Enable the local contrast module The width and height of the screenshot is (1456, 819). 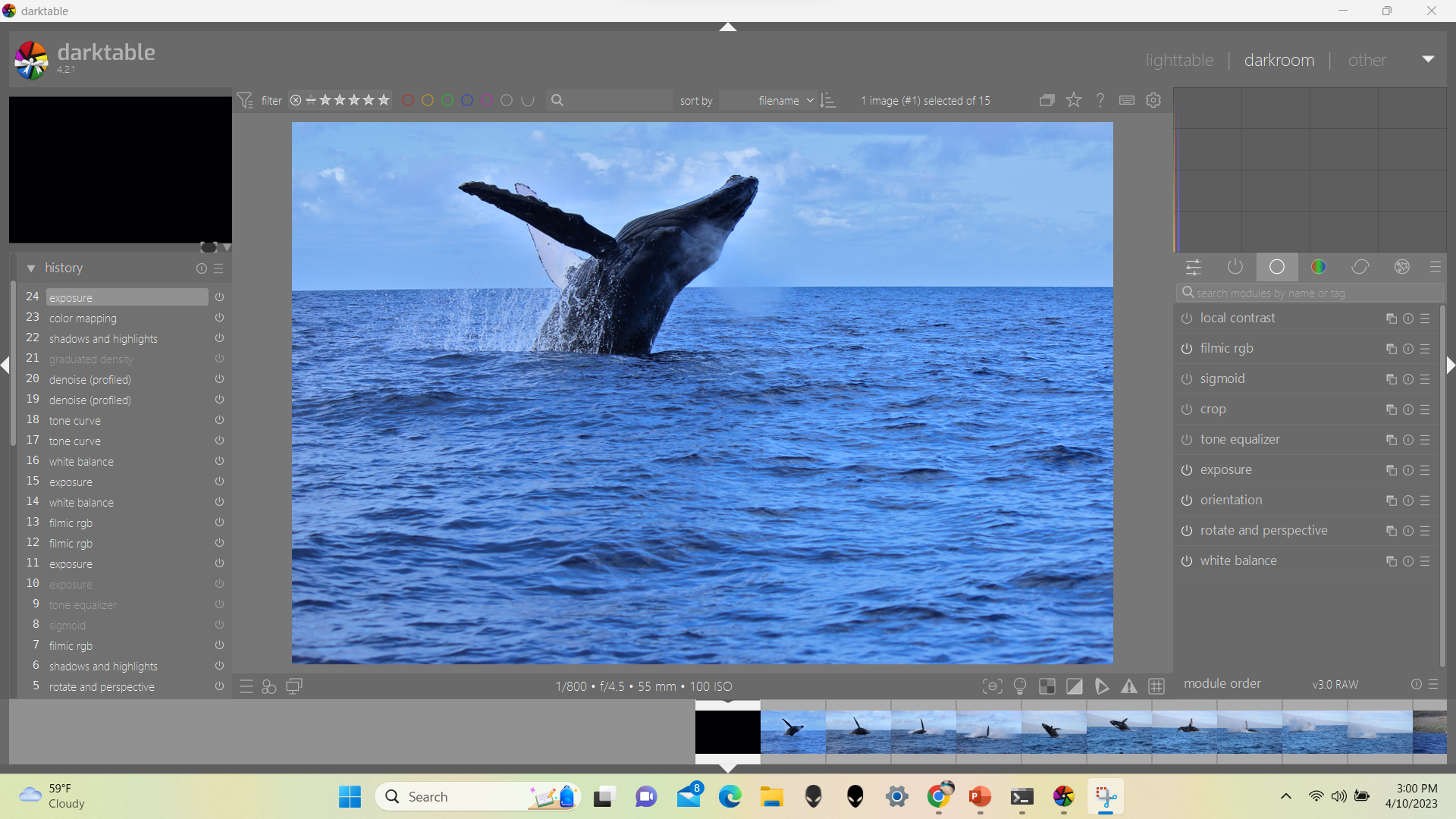(1187, 318)
